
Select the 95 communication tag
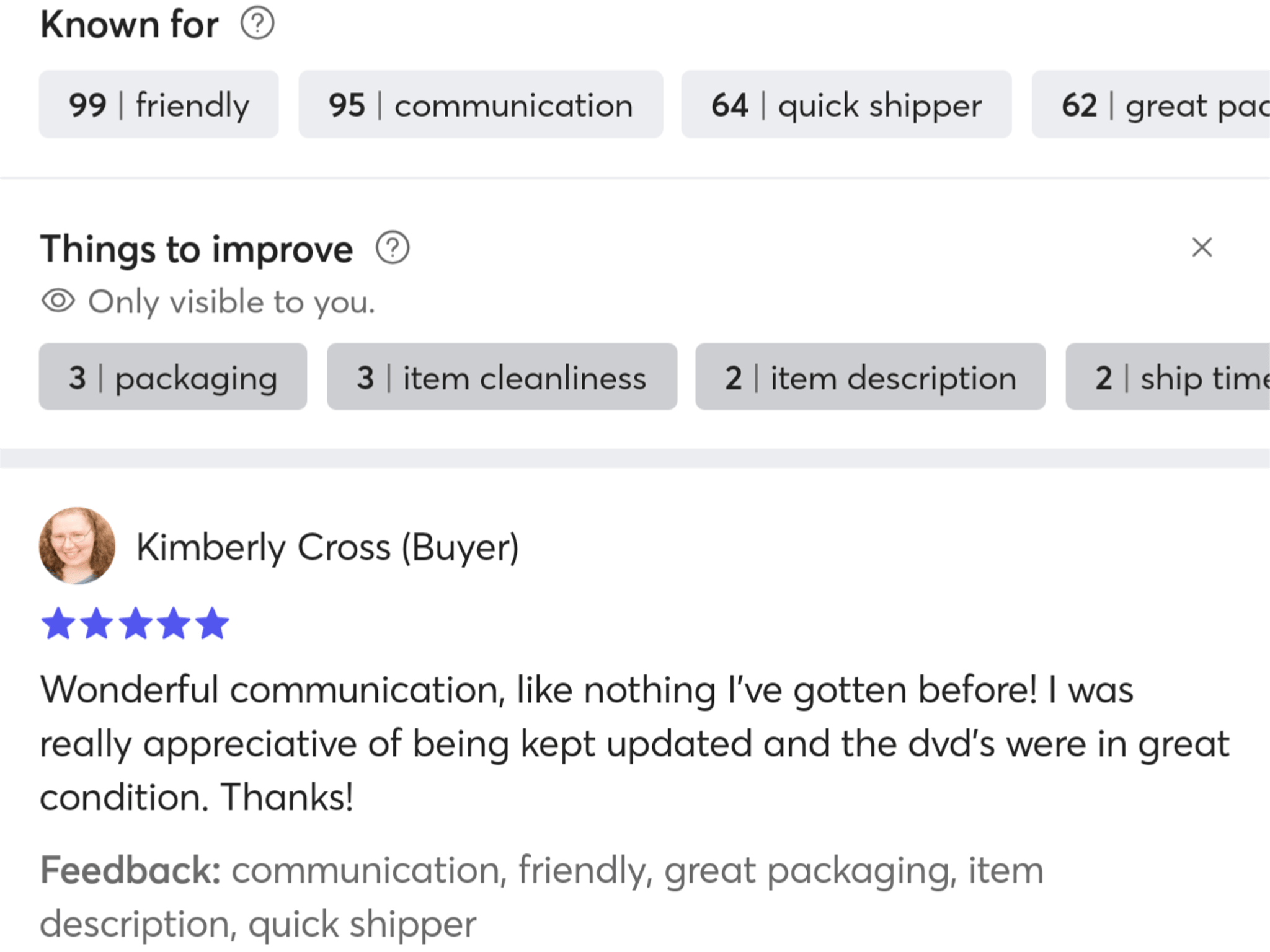pos(481,104)
